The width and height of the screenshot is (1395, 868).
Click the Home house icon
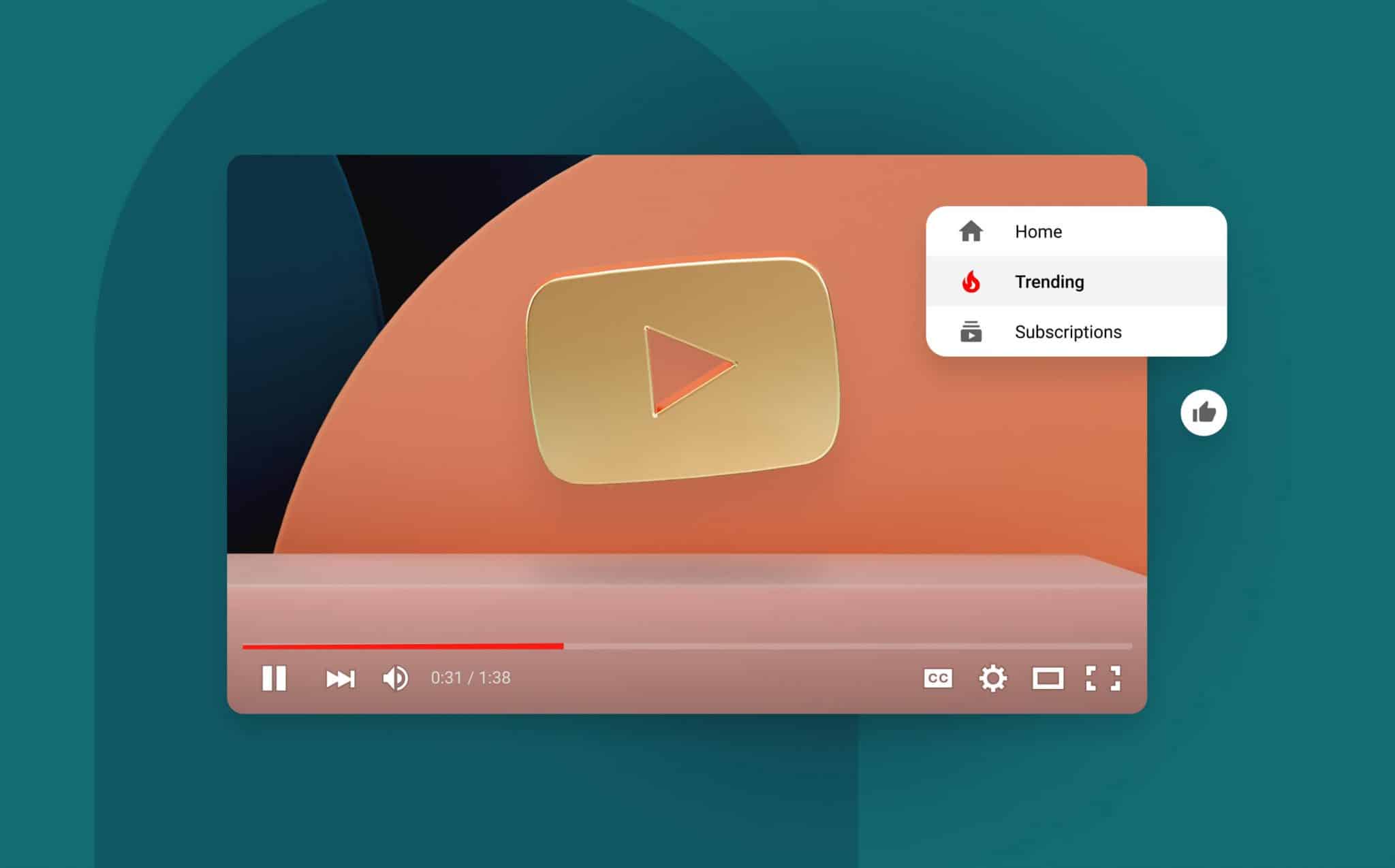pyautogui.click(x=970, y=230)
